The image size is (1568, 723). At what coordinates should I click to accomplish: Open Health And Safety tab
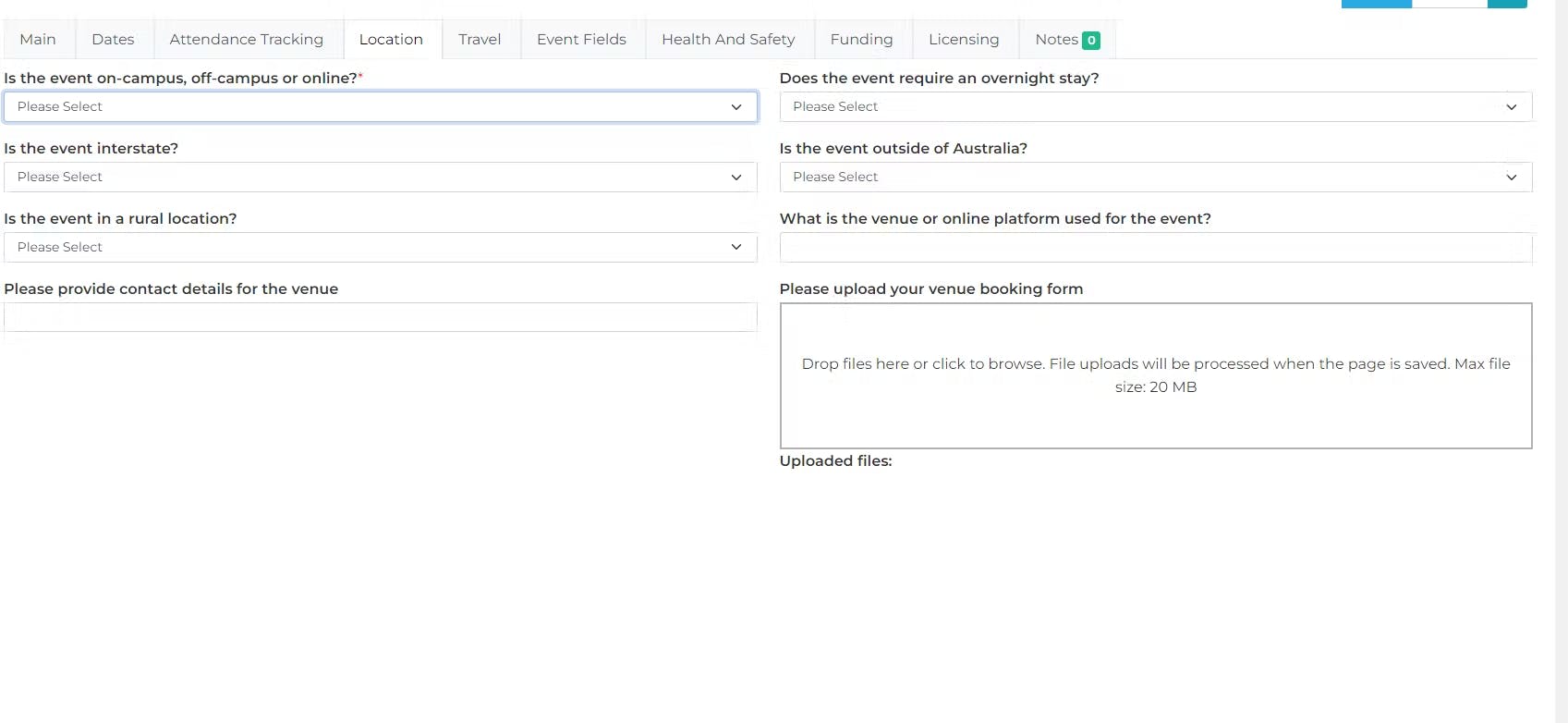pos(728,39)
